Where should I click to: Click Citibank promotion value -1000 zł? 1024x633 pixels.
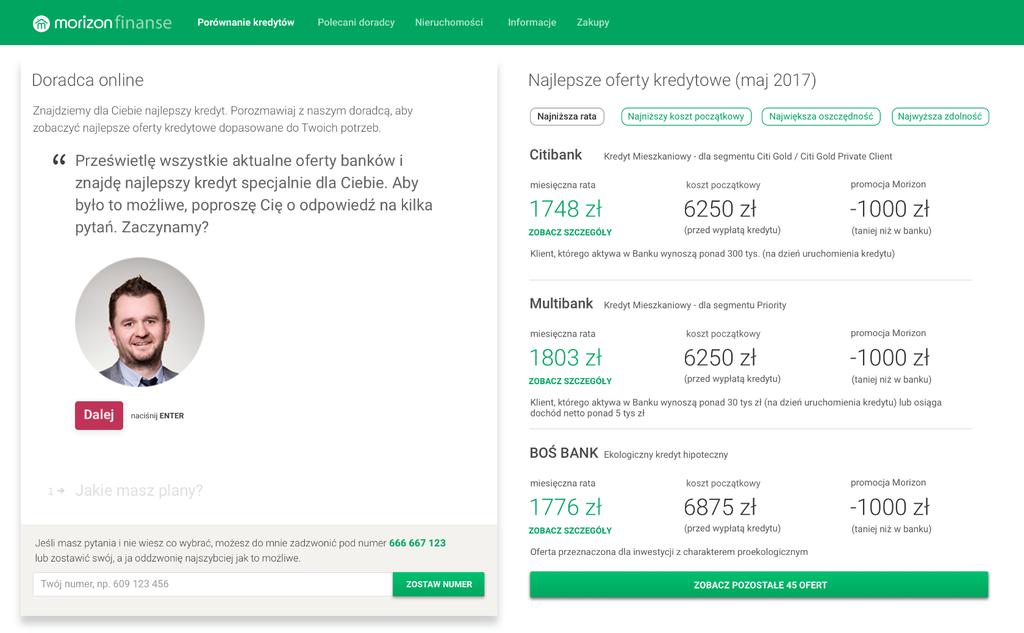(x=889, y=209)
